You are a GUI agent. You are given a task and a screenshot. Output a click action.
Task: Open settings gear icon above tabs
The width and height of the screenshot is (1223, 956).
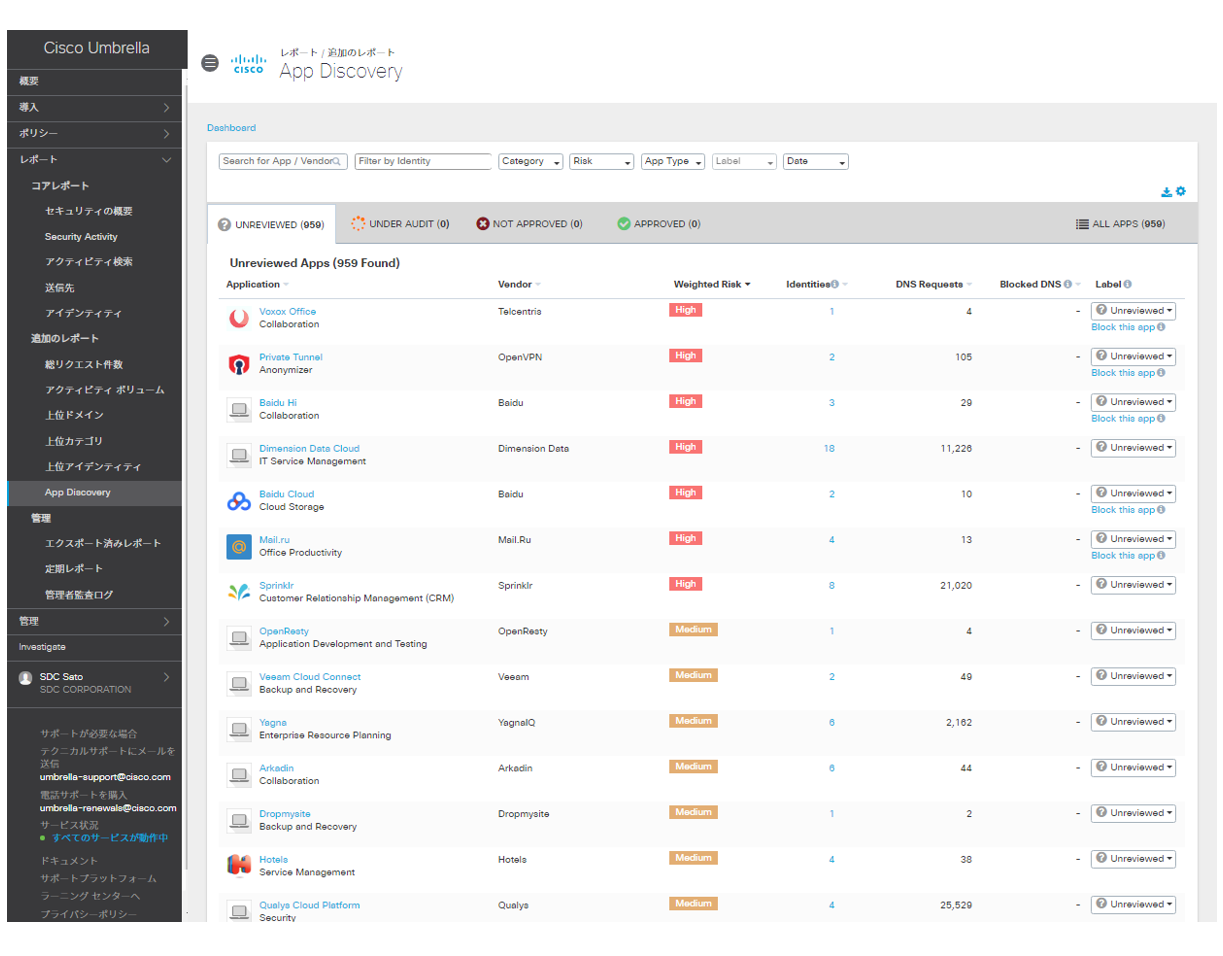point(1180,191)
